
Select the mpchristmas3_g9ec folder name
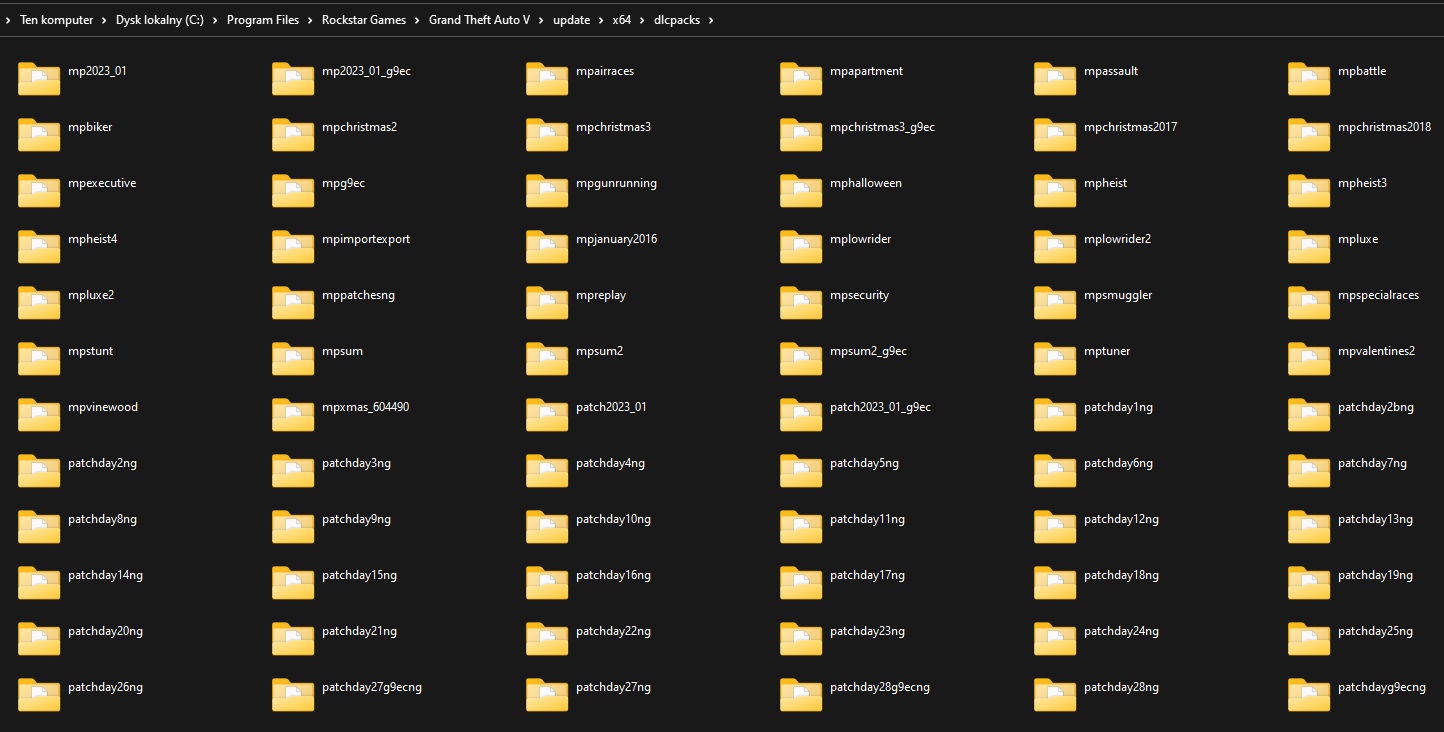(x=882, y=127)
